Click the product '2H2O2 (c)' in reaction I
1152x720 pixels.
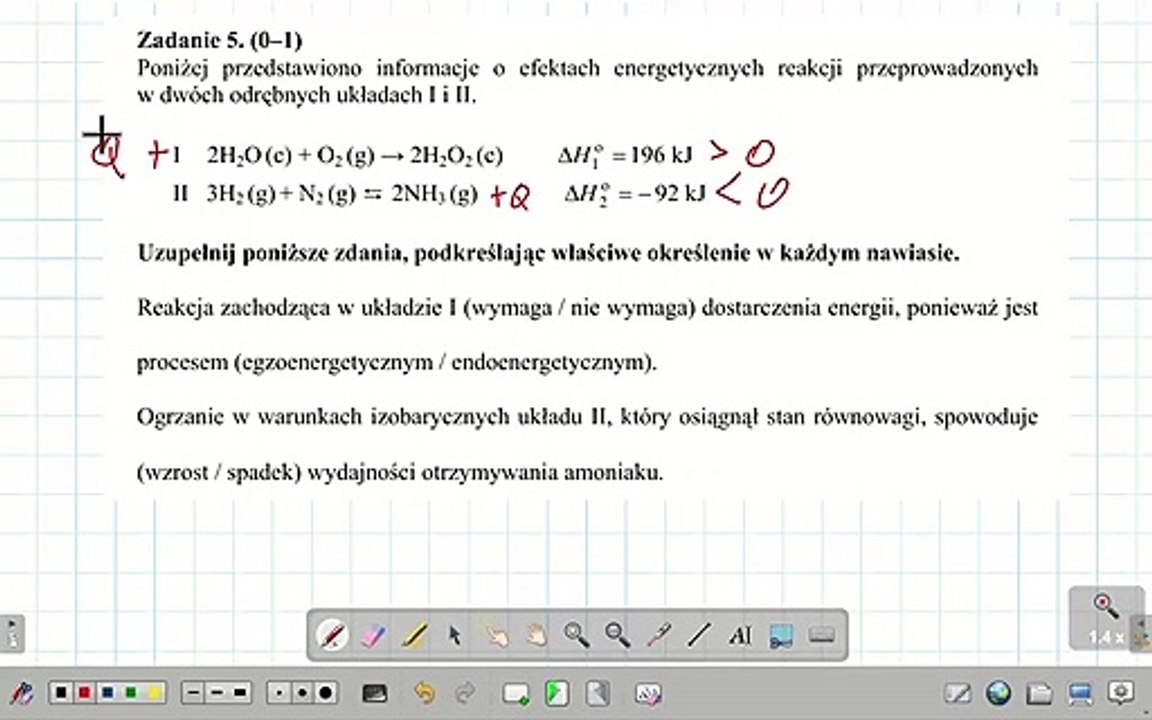point(456,156)
